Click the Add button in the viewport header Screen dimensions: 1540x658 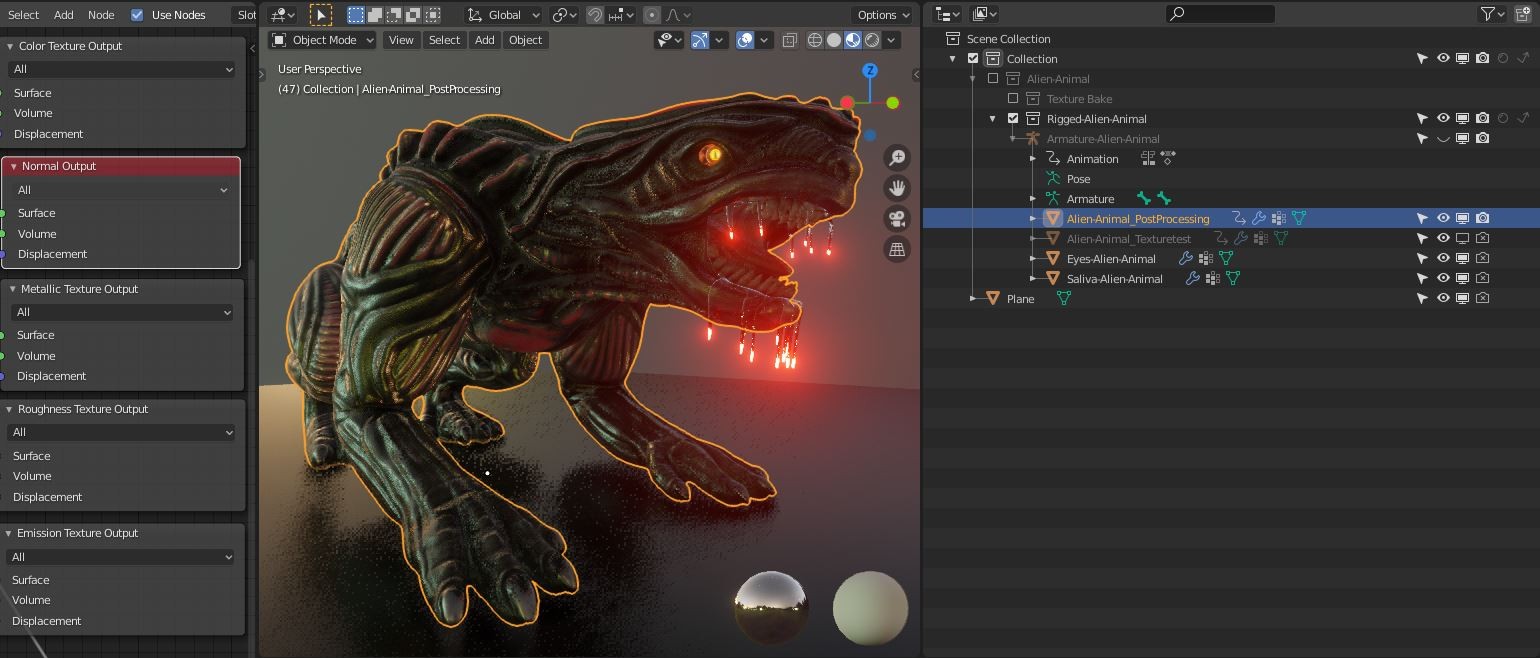484,40
